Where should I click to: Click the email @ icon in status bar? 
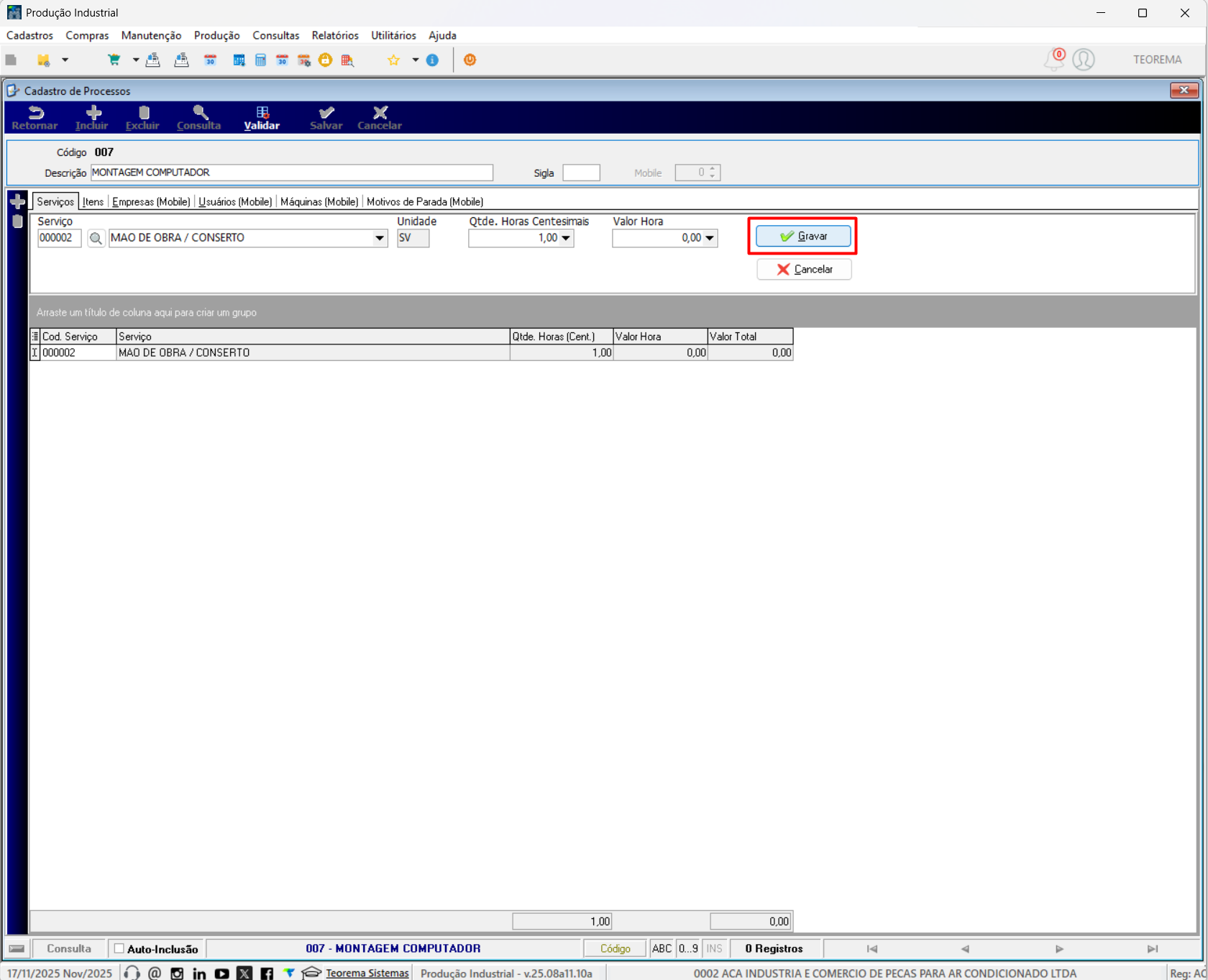click(155, 973)
